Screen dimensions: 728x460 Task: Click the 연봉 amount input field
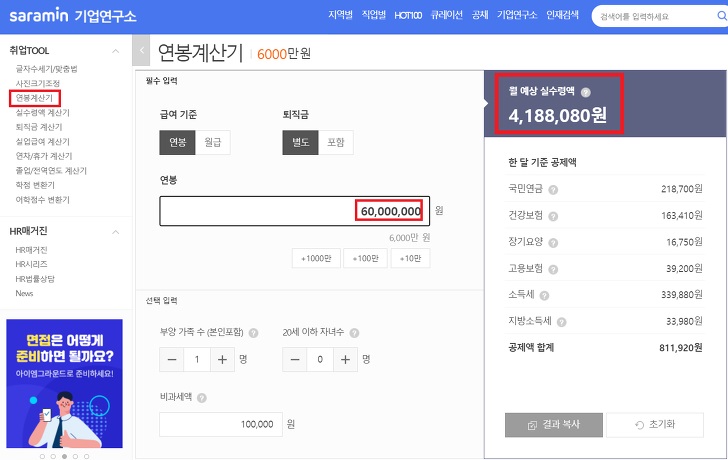pyautogui.click(x=294, y=211)
